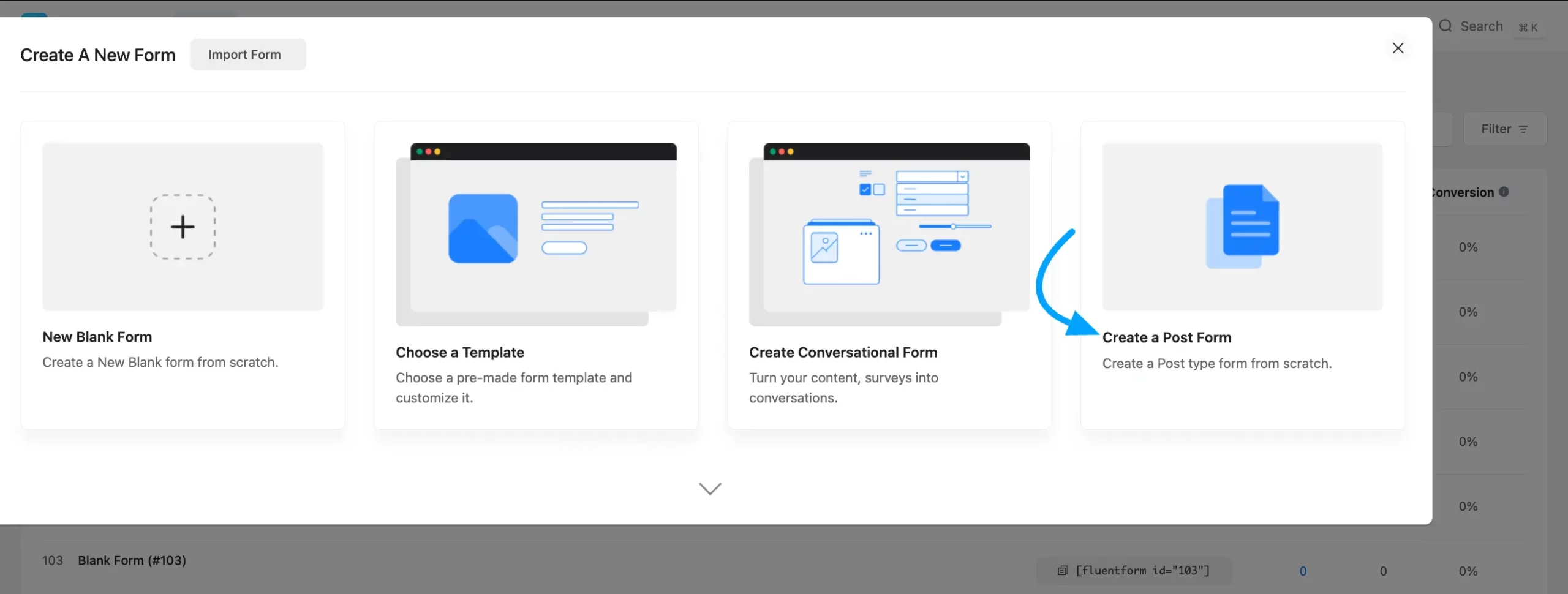Open the Filter button
Viewport: 1568px width, 594px height.
point(1504,129)
